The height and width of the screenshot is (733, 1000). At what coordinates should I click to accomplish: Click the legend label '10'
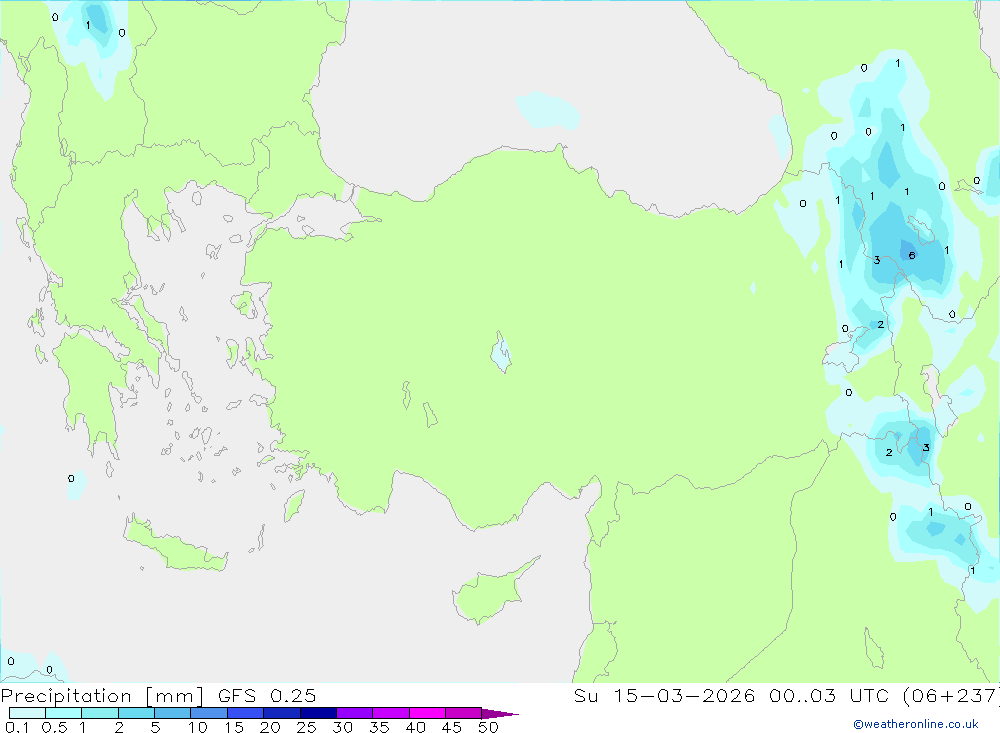(198, 727)
